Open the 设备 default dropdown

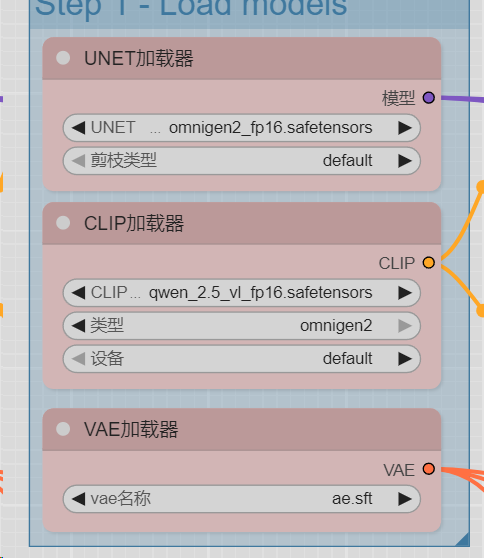point(242,359)
